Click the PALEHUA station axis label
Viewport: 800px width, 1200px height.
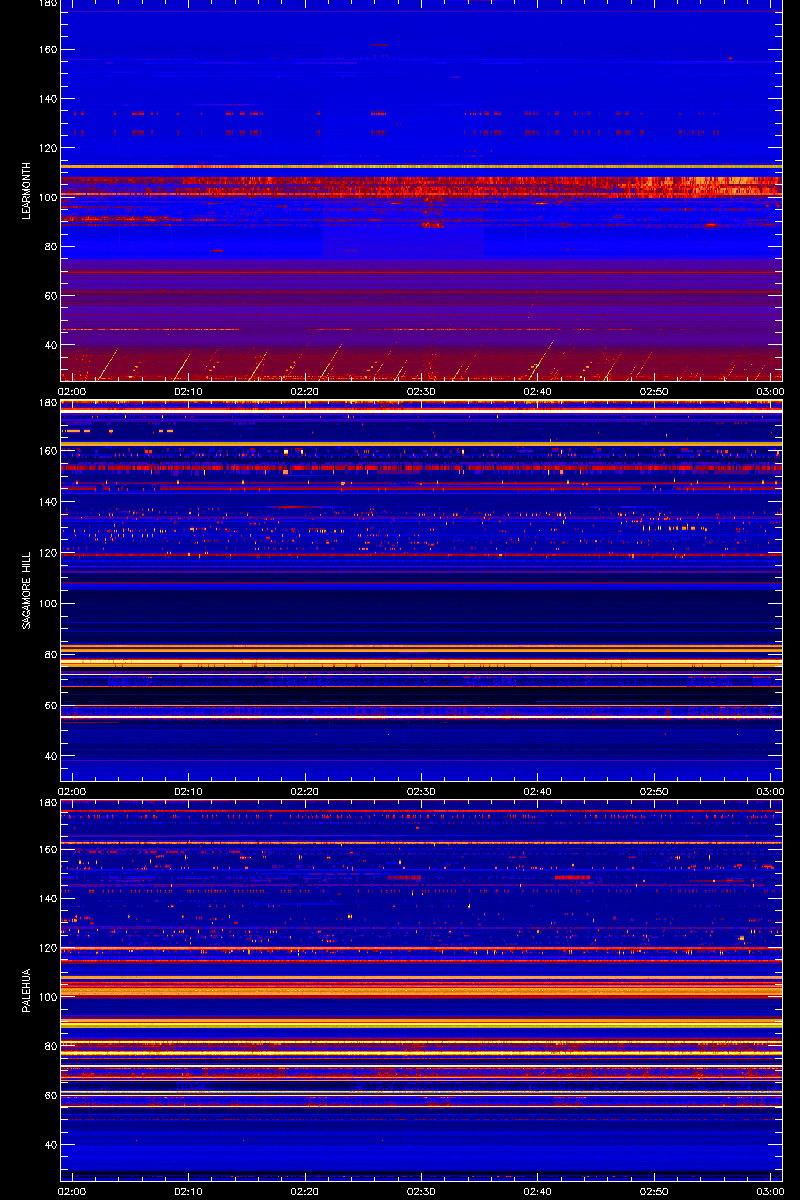(29, 991)
